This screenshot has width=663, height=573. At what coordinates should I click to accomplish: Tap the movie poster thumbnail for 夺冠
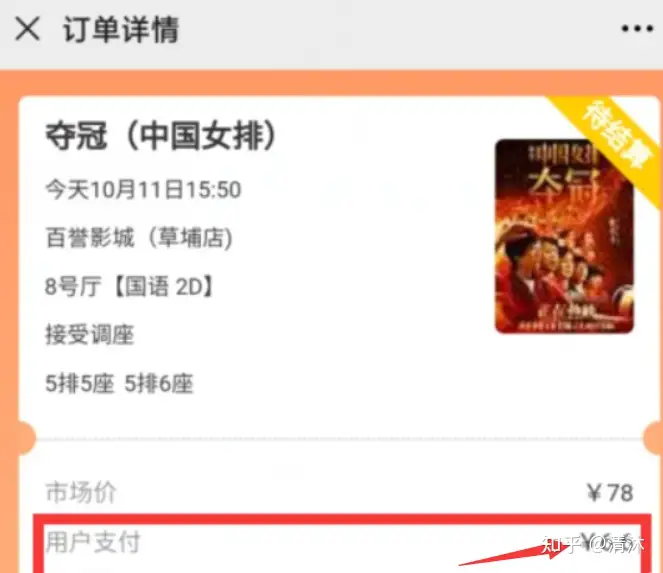tap(564, 236)
